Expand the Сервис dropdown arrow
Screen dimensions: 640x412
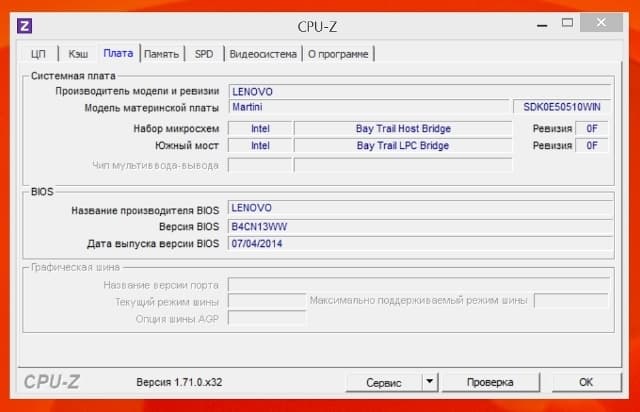(429, 382)
